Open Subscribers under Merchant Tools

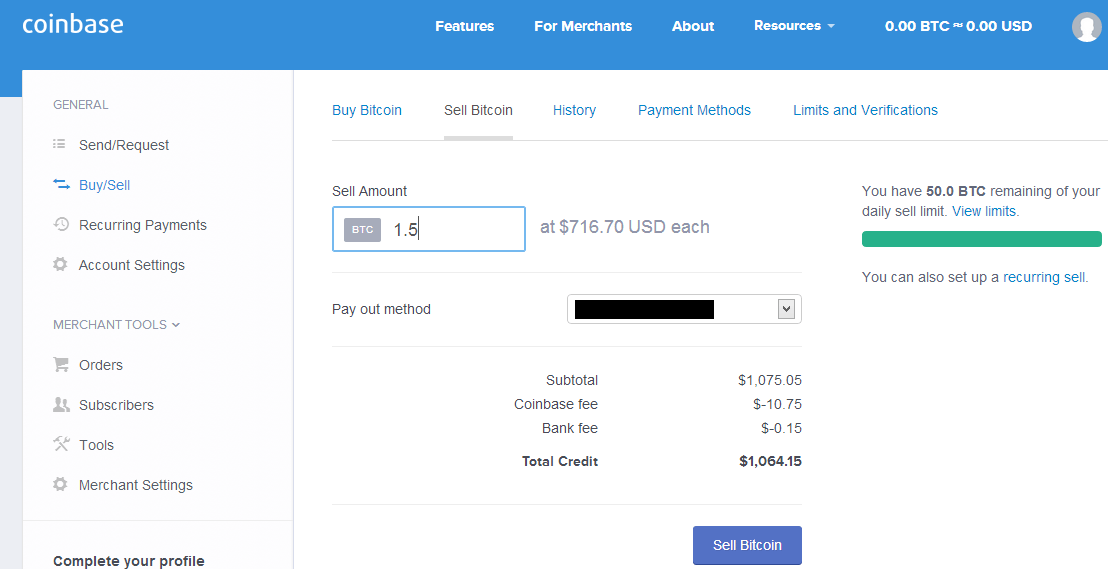(117, 405)
